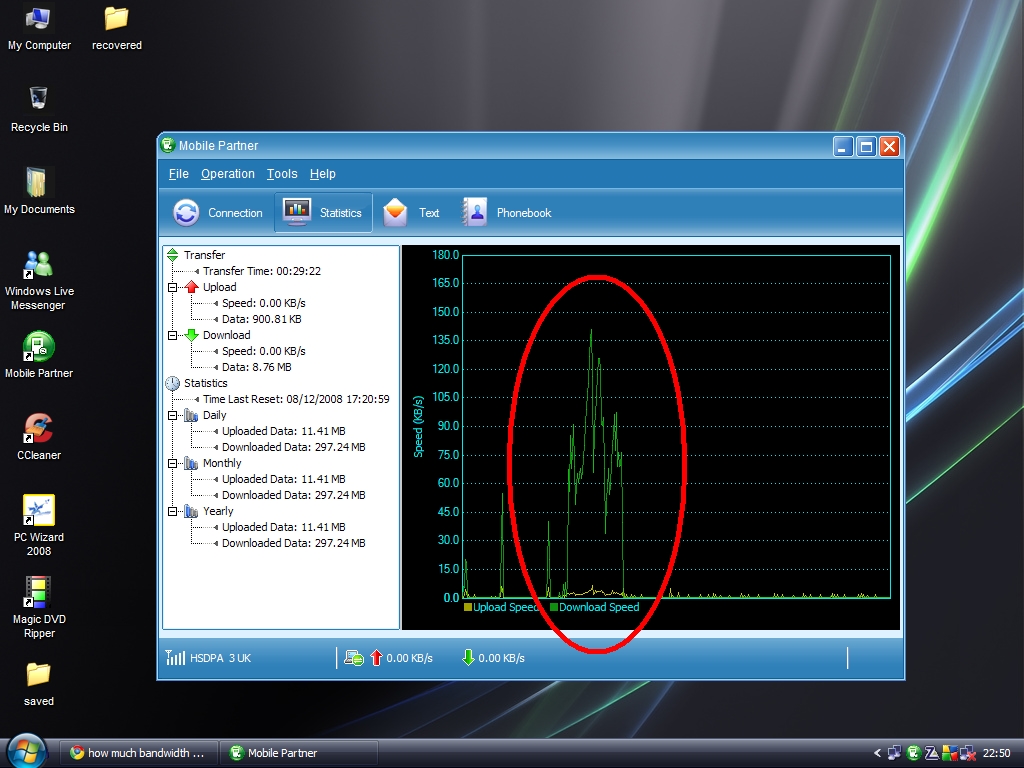1024x768 pixels.
Task: Open the Operation menu
Action: [x=227, y=174]
